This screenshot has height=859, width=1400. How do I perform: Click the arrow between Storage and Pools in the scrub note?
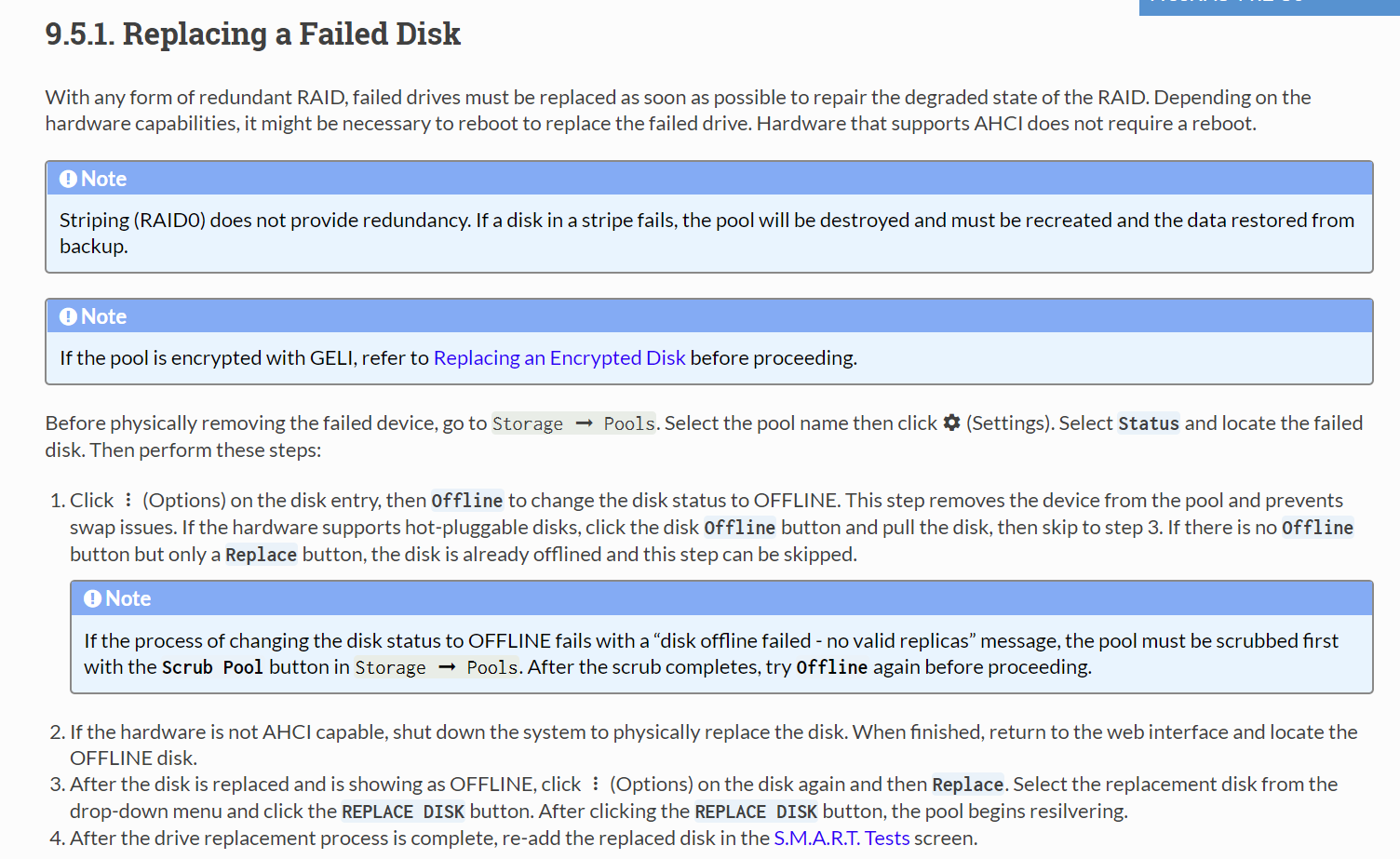pos(447,667)
